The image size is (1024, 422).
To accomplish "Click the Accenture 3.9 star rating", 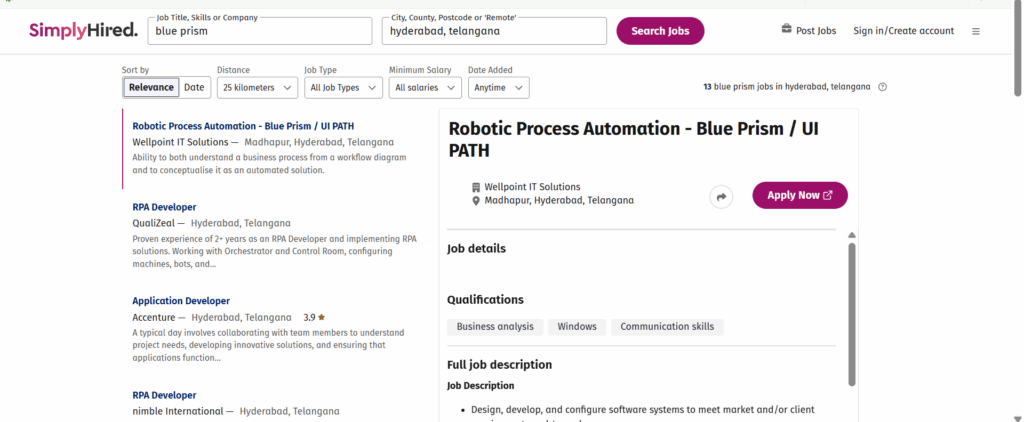I will click(x=314, y=317).
